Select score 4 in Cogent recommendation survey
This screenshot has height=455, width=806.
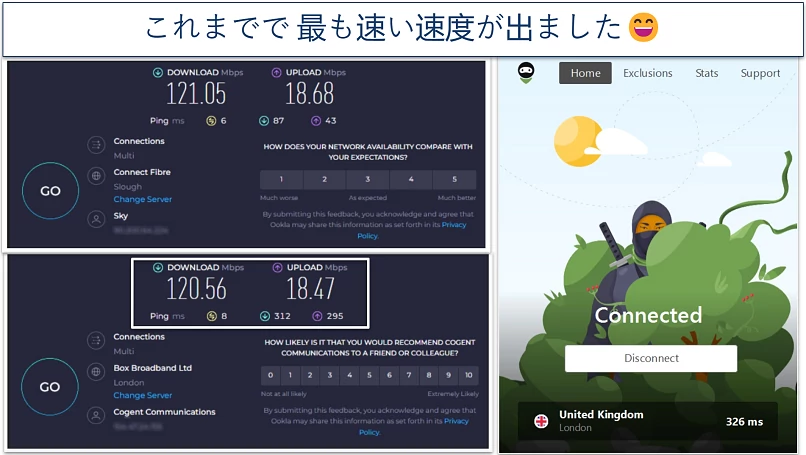point(350,375)
